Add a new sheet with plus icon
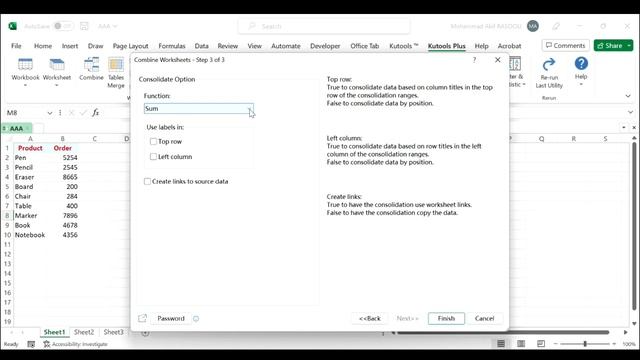Screen dimensions: 640x360 [145, 333]
